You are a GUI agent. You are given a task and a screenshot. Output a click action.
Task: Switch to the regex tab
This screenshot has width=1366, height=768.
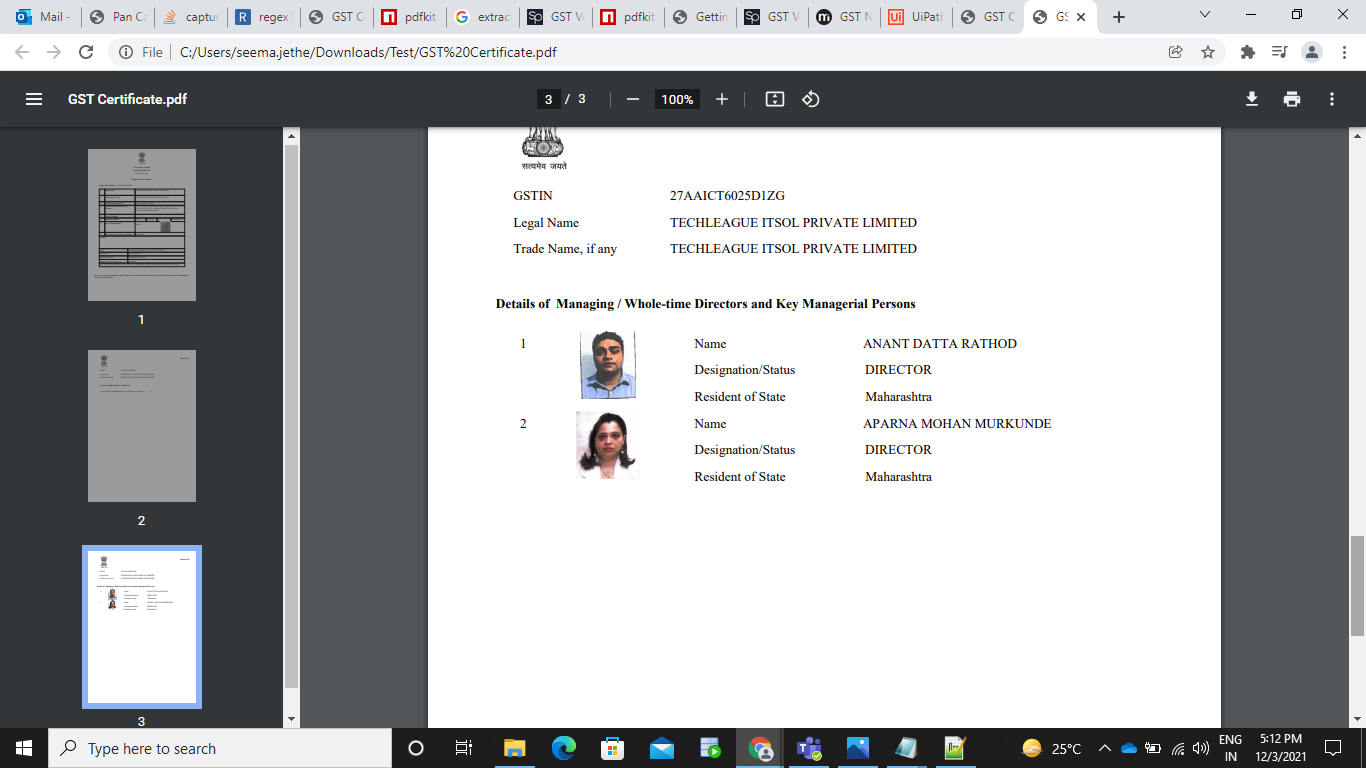(x=263, y=17)
